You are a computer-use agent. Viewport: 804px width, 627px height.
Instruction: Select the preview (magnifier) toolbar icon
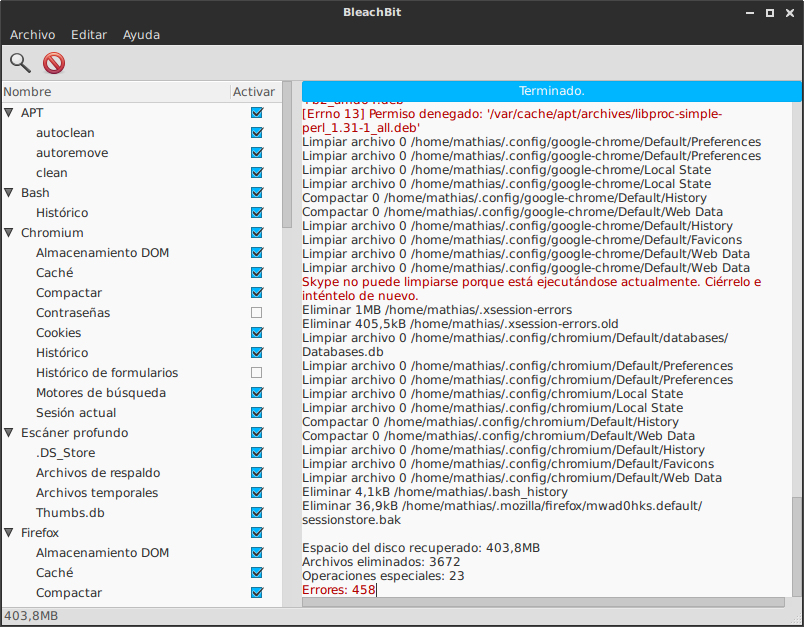coord(20,62)
